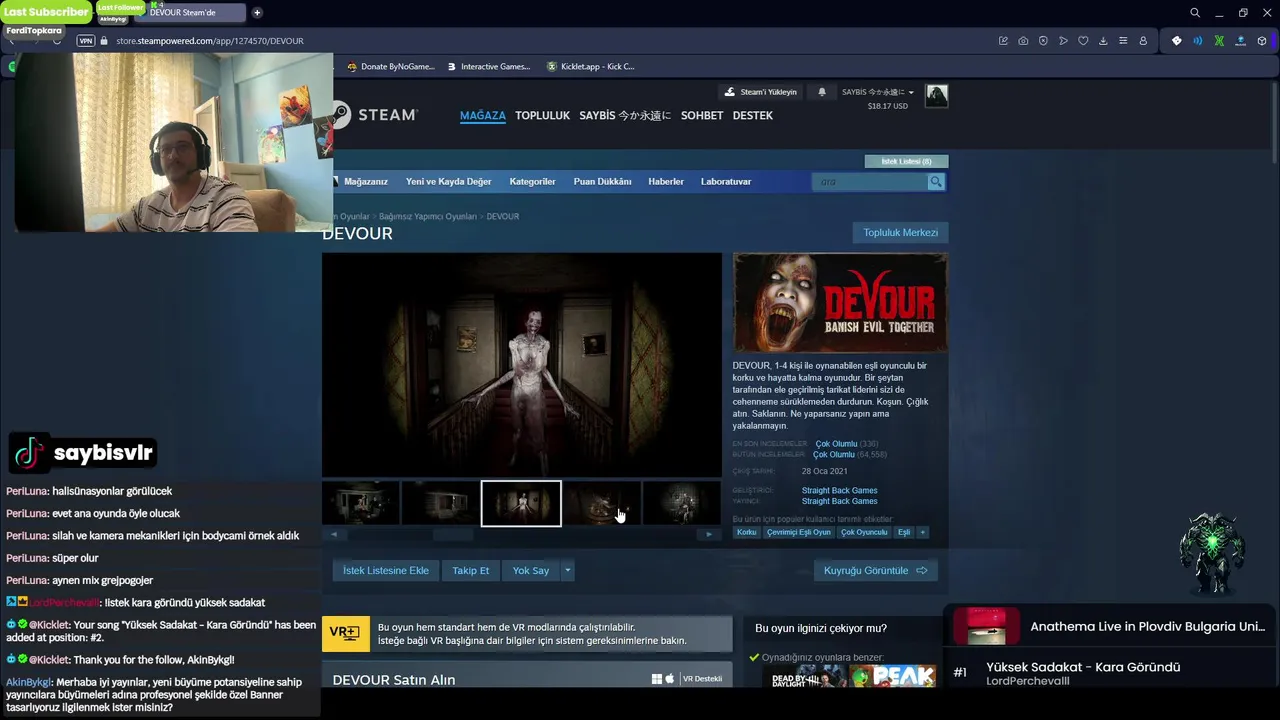Image resolution: width=1280 pixels, height=720 pixels.
Task: Click the heart bookmark icon
Action: click(1083, 41)
